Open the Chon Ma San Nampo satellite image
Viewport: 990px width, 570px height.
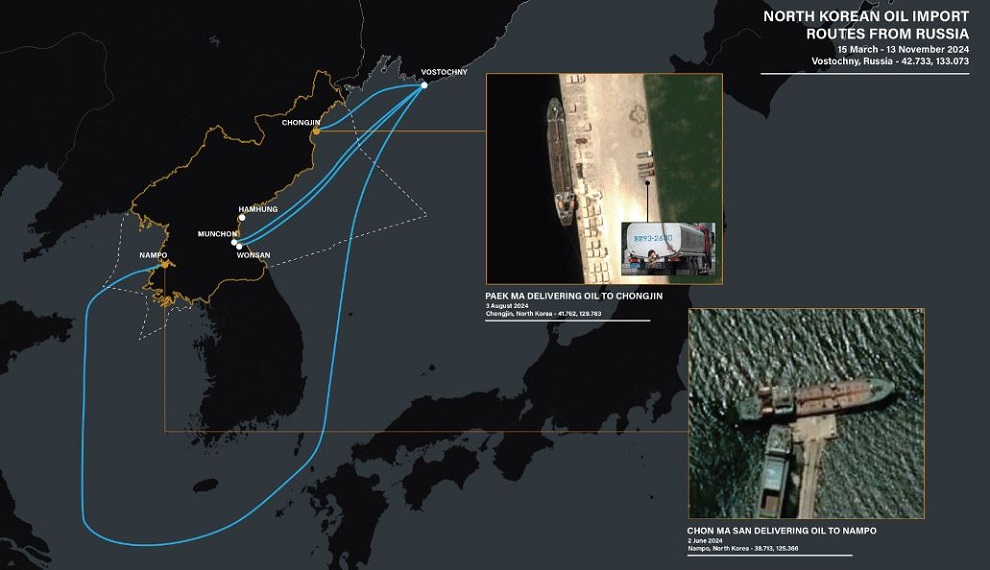pyautogui.click(x=806, y=412)
